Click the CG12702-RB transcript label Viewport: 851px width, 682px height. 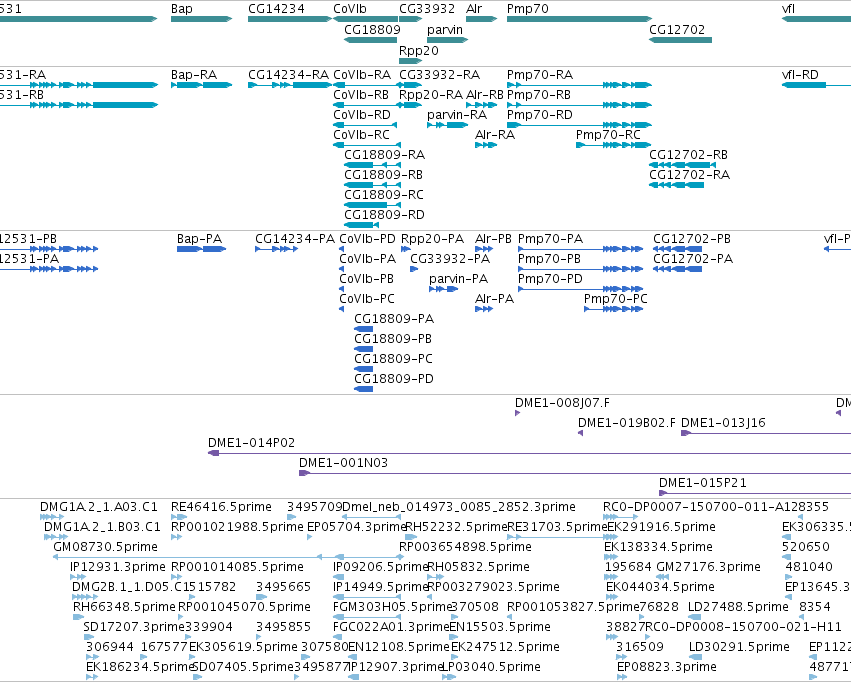pyautogui.click(x=688, y=155)
